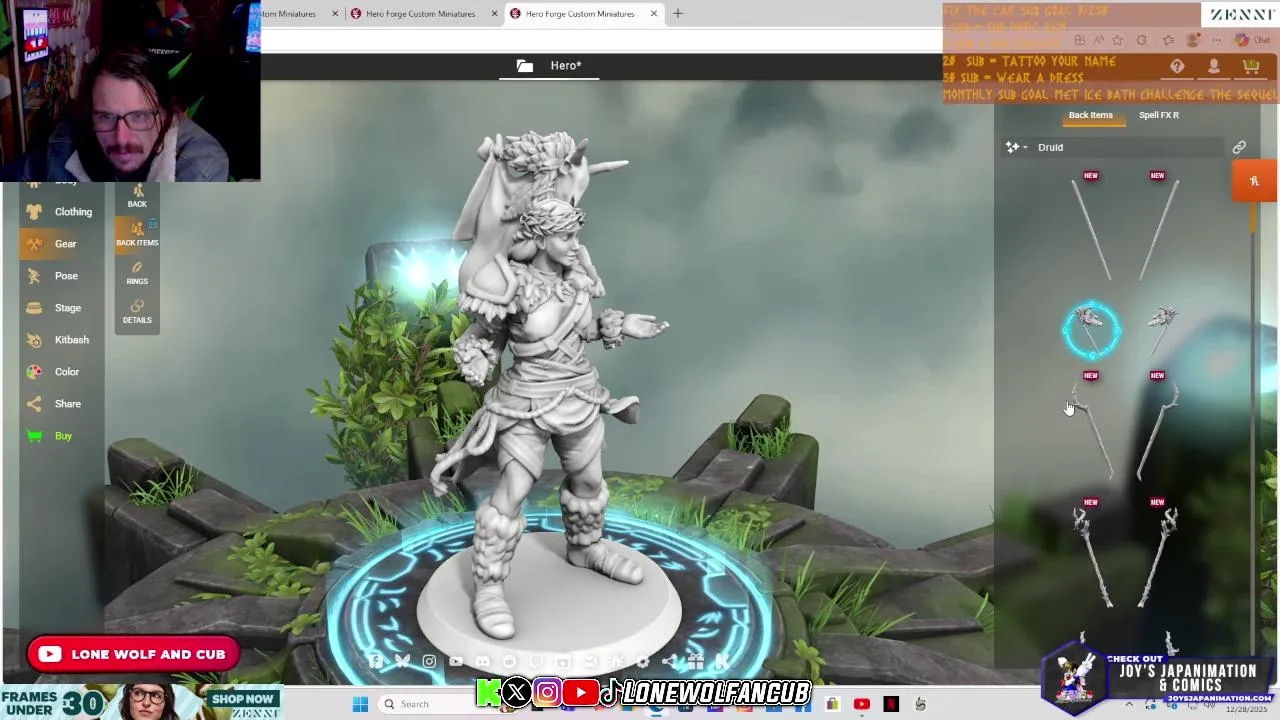Toggle the link chain icon
1280x720 pixels.
[x=1239, y=147]
